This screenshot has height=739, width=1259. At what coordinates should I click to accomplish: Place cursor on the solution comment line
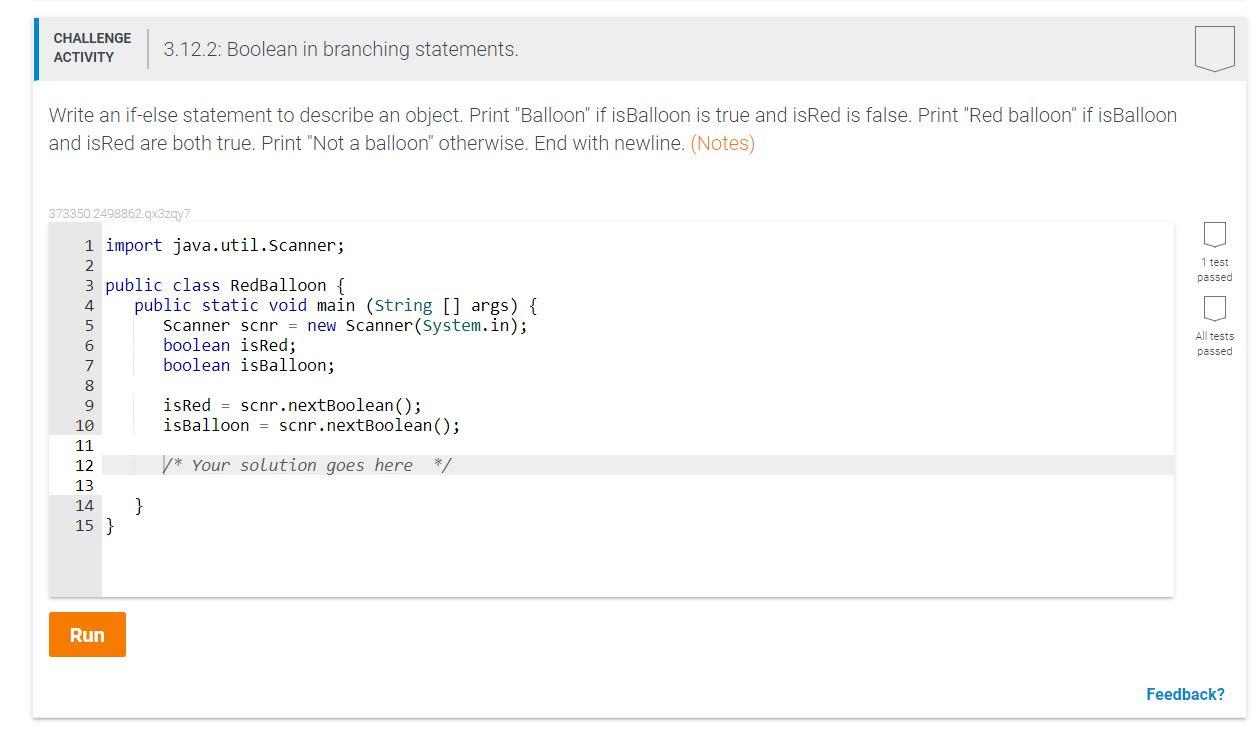(305, 465)
